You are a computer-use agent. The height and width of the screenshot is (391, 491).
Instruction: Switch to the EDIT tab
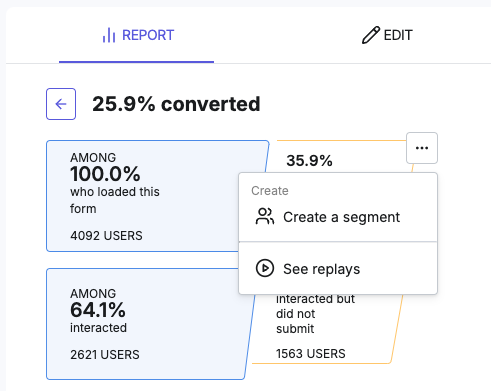point(387,35)
